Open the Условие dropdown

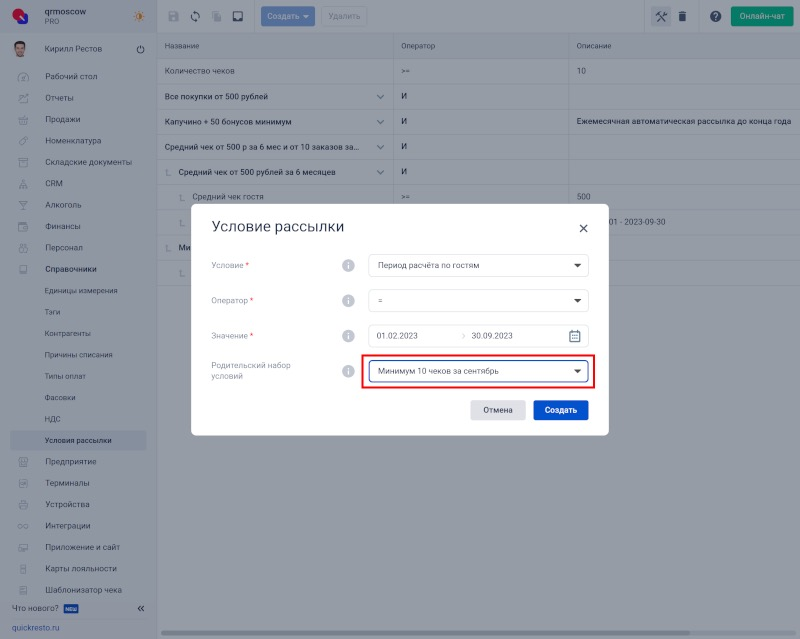[x=478, y=265]
